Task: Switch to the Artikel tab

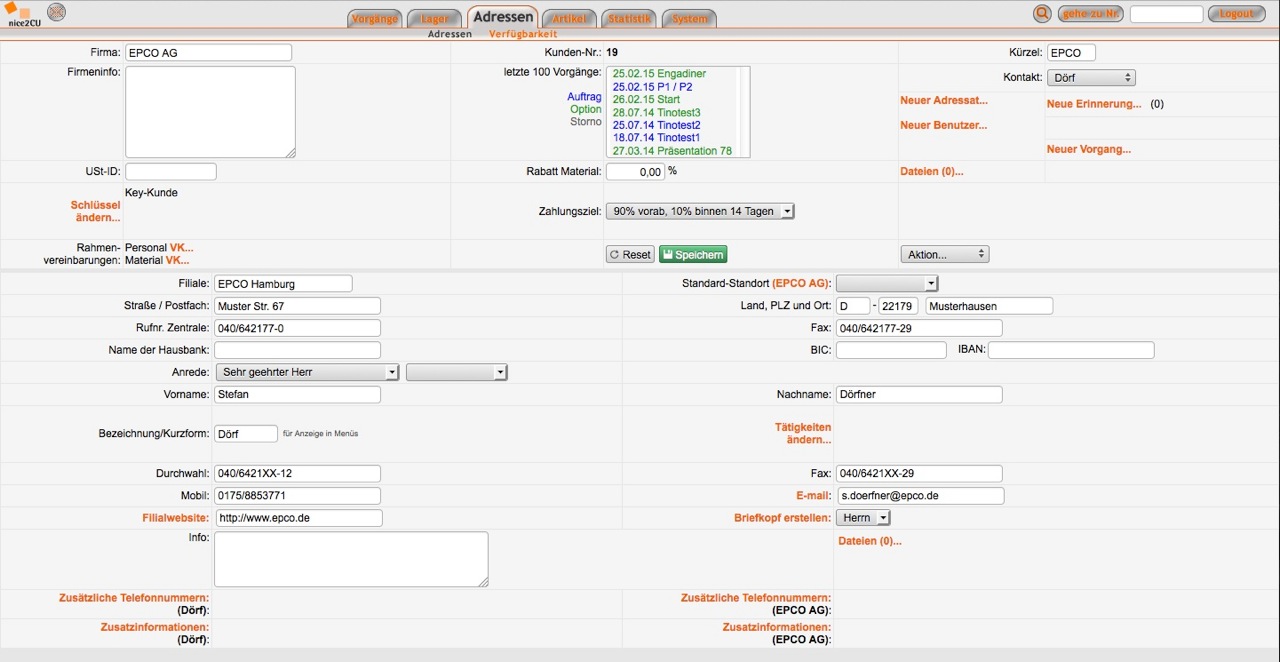Action: click(x=570, y=19)
